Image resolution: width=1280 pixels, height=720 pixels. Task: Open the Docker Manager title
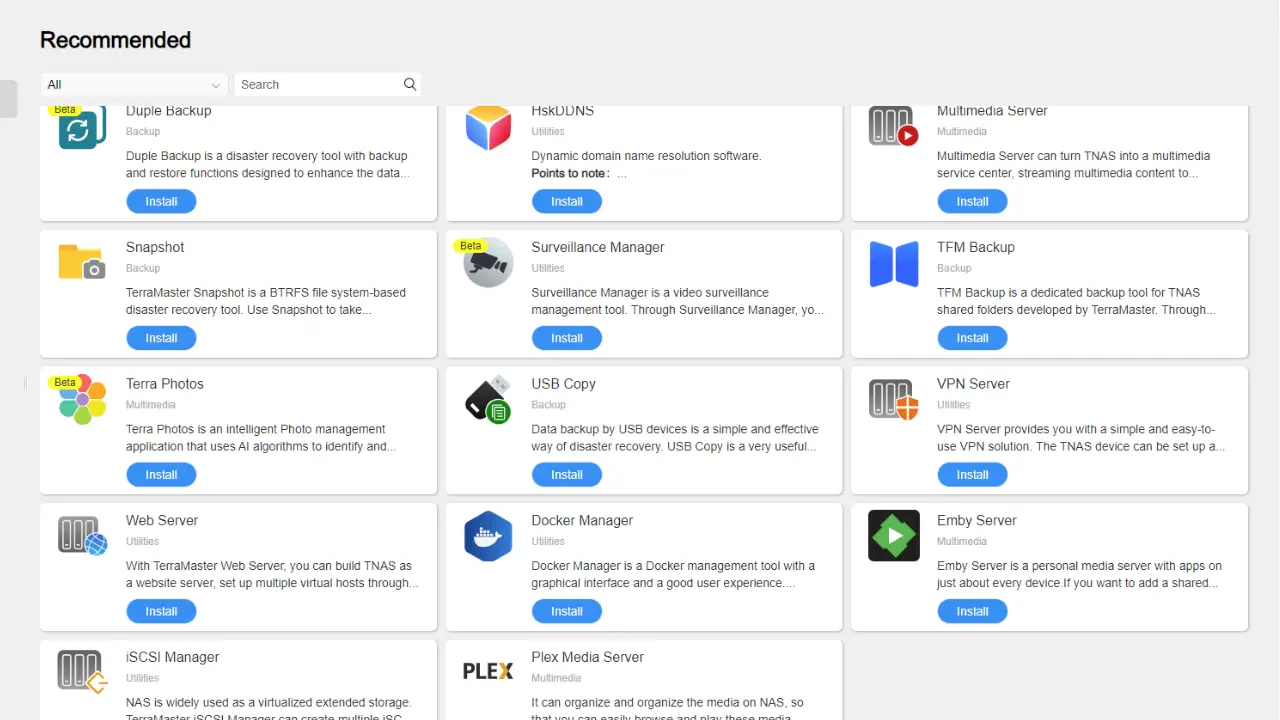(582, 521)
